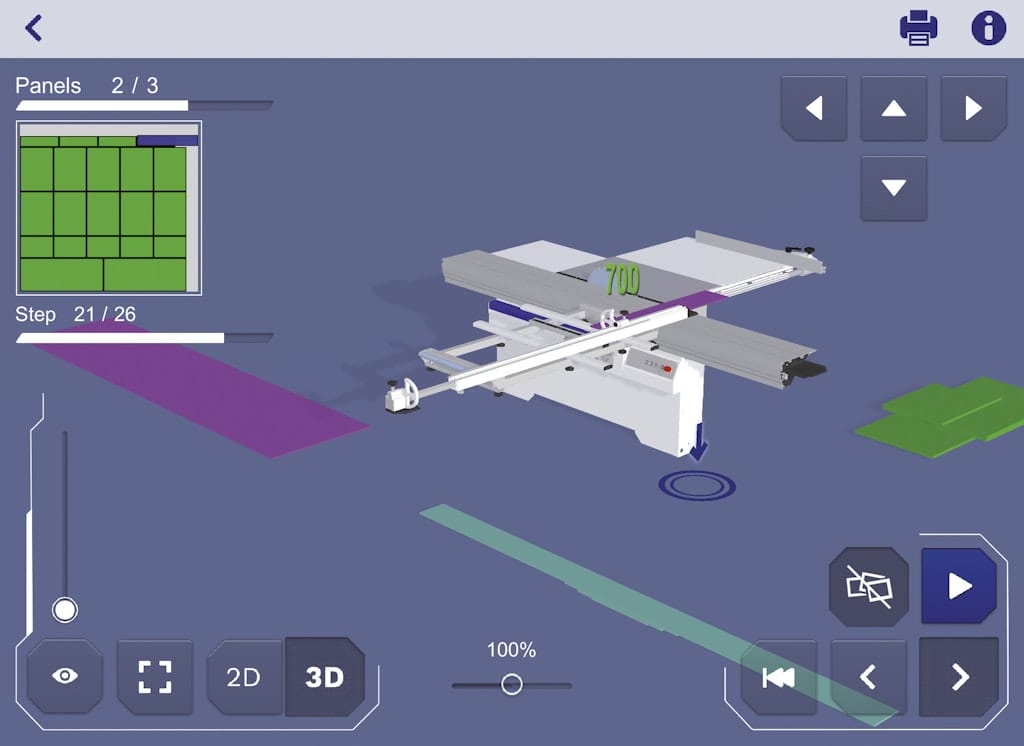Click the Step 21 / 26 progress bar
Viewport: 1024px width, 746px height.
[x=144, y=338]
